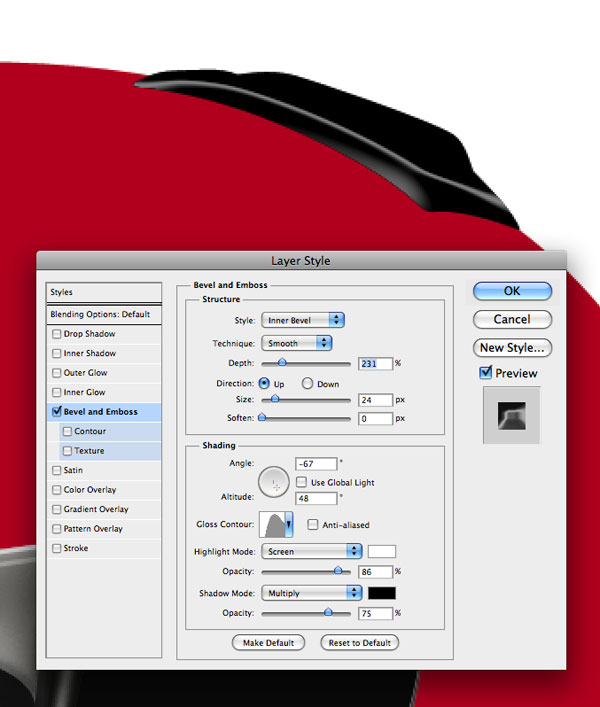Click the Highlight Opacity field showing 86
This screenshot has height=707, width=600.
point(376,572)
